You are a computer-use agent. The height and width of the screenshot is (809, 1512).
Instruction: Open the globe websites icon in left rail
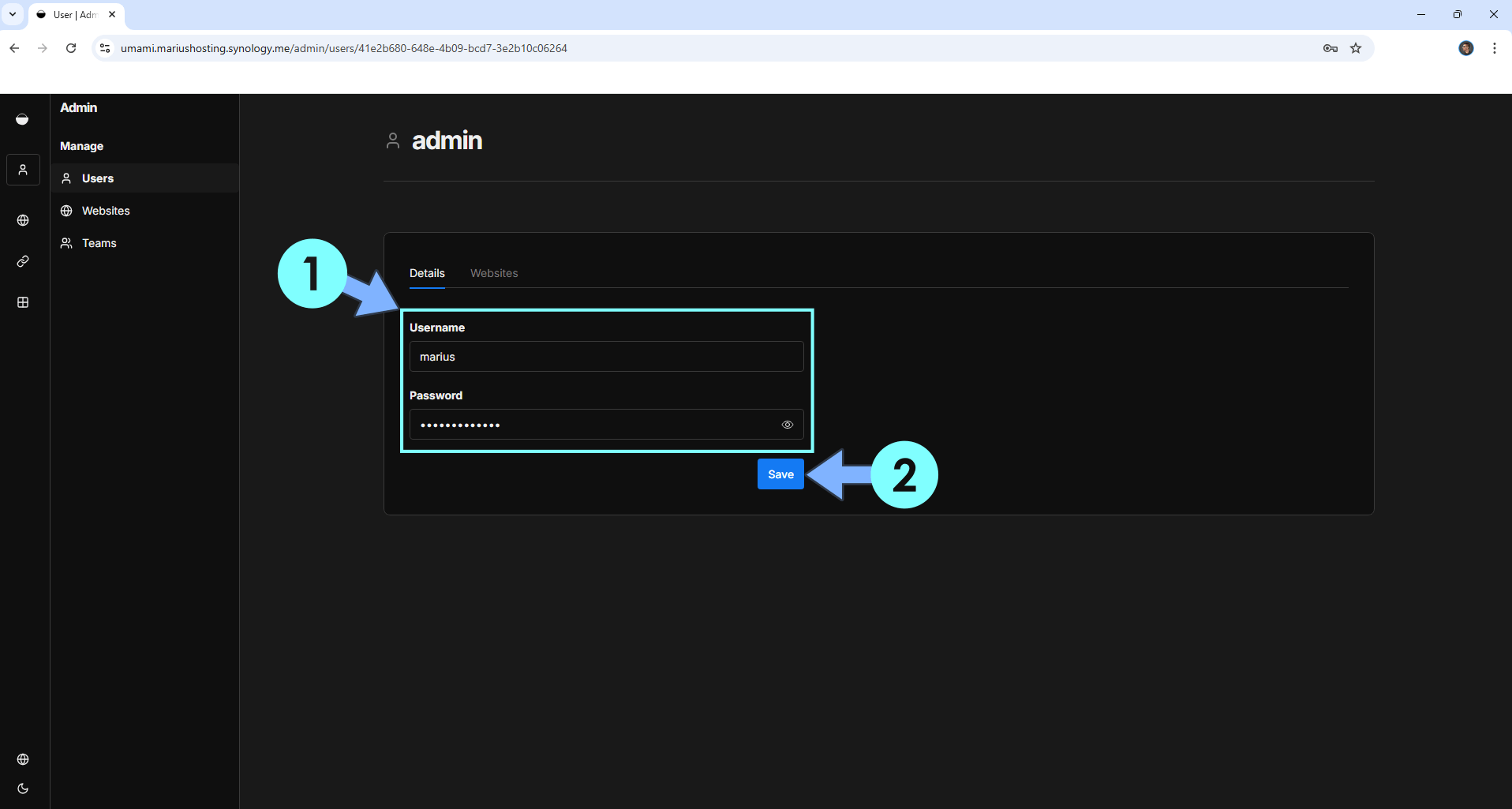tap(23, 220)
